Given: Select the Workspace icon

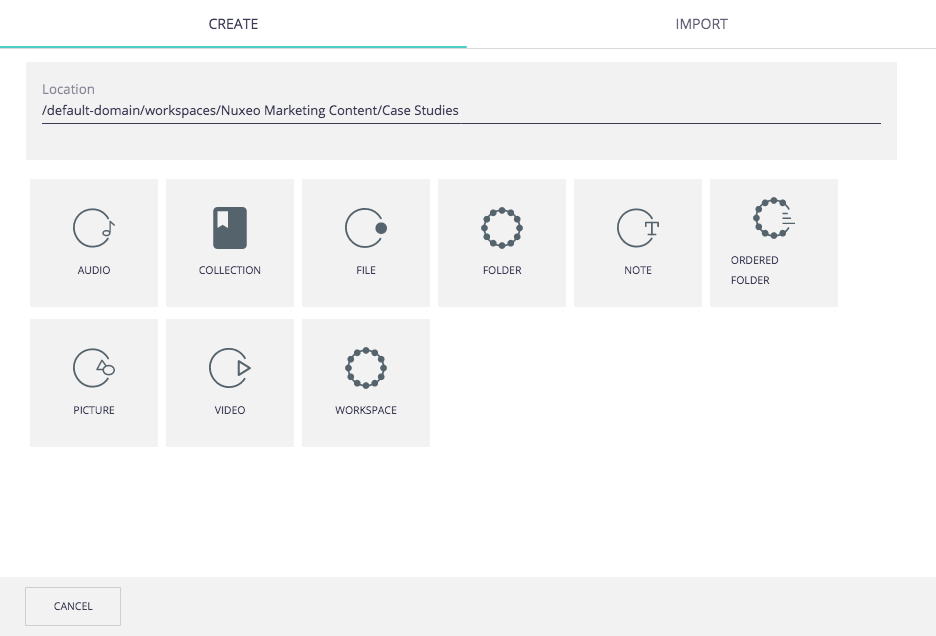Looking at the screenshot, I should coord(366,368).
